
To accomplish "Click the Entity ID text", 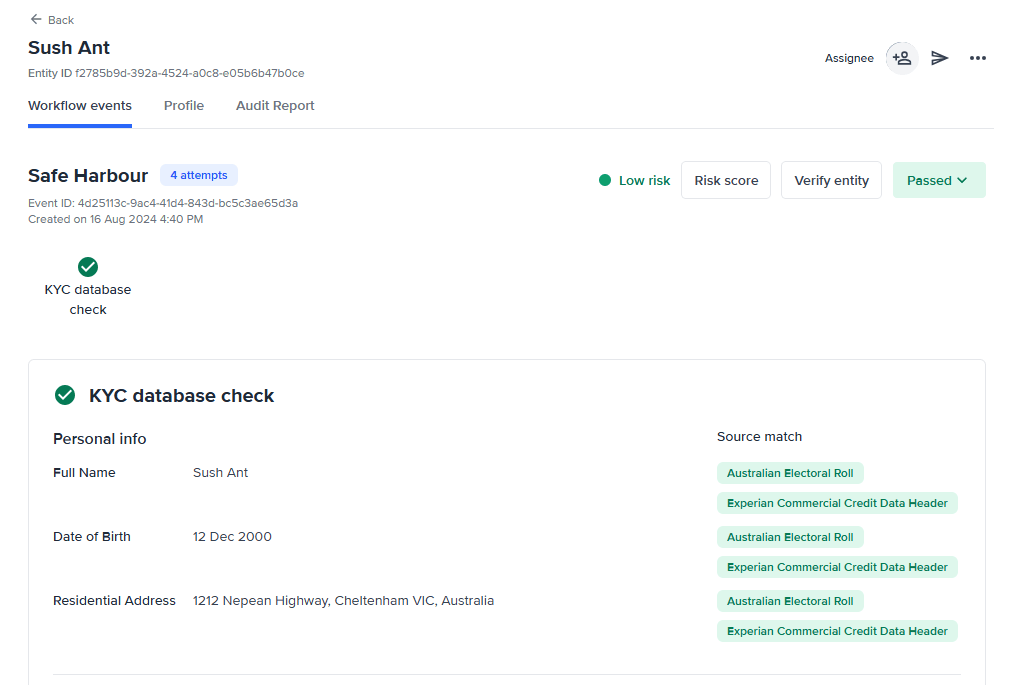I will pos(166,73).
